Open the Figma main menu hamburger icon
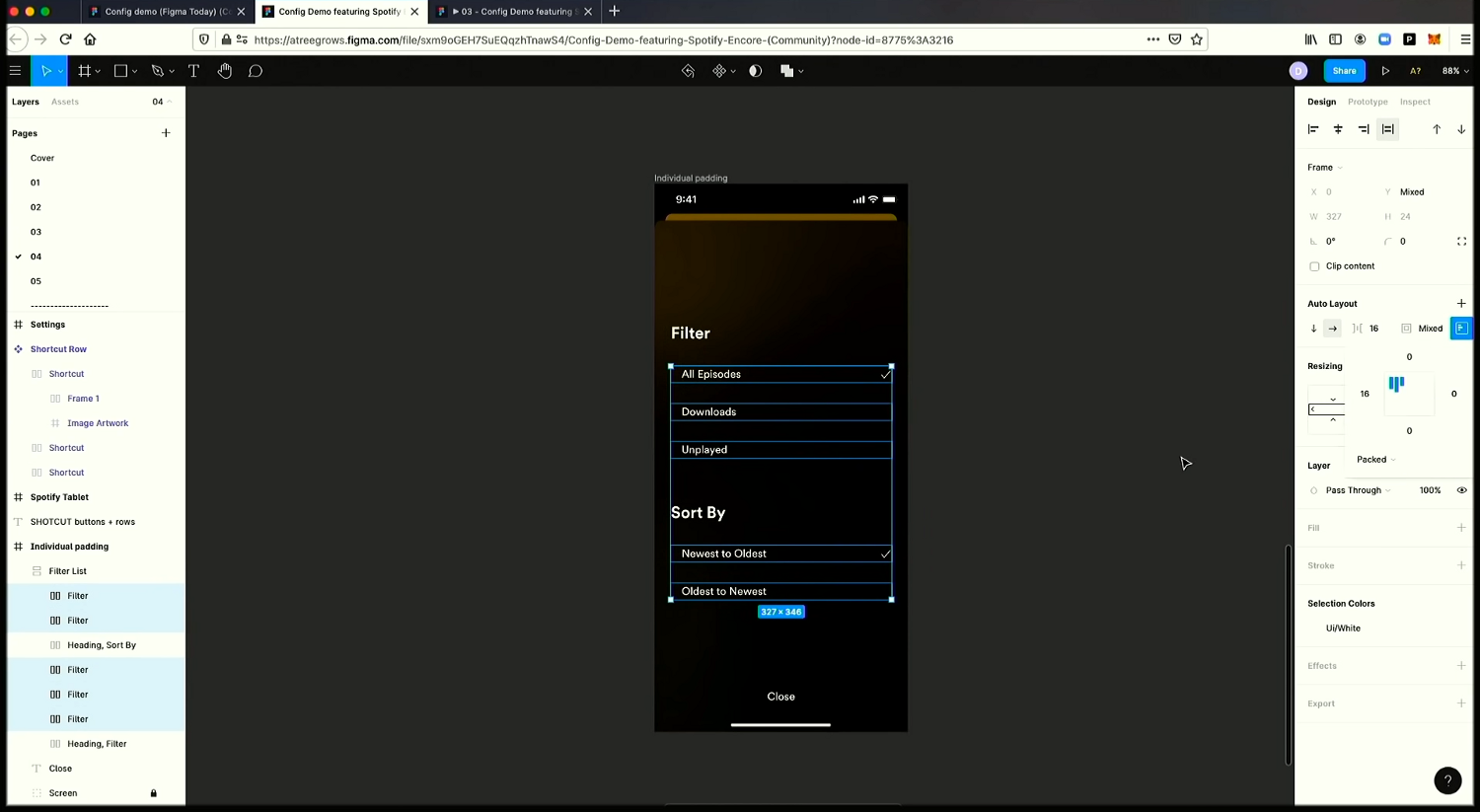 click(x=15, y=71)
